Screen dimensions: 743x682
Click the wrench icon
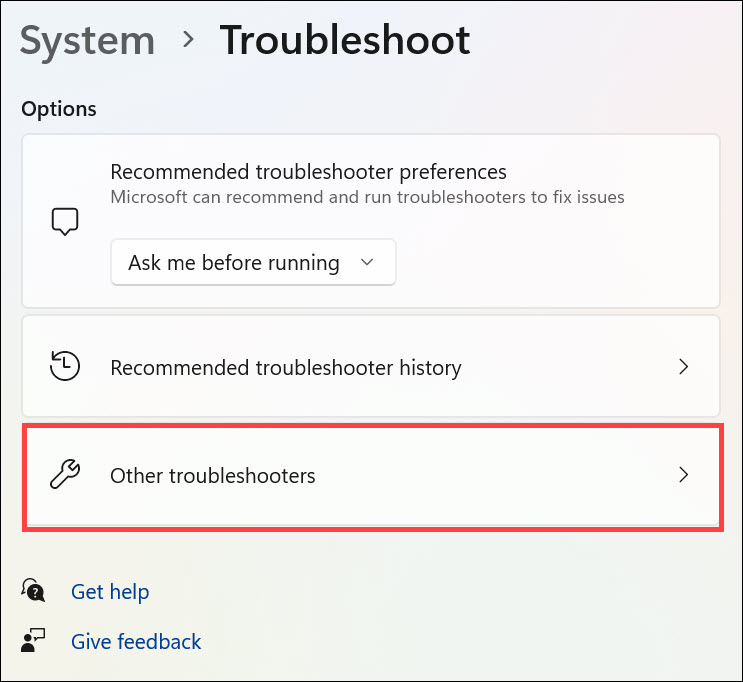pos(64,475)
